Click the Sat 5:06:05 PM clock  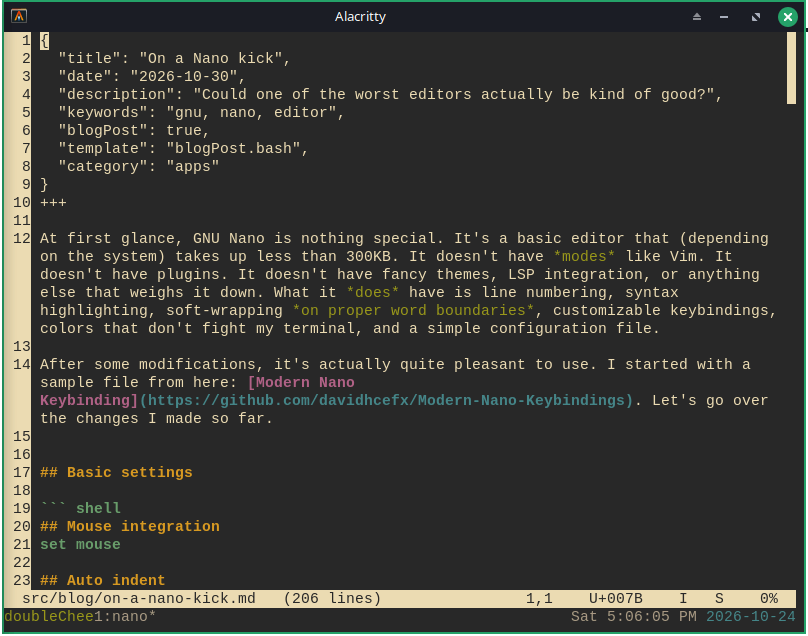pyautogui.click(x=633, y=617)
